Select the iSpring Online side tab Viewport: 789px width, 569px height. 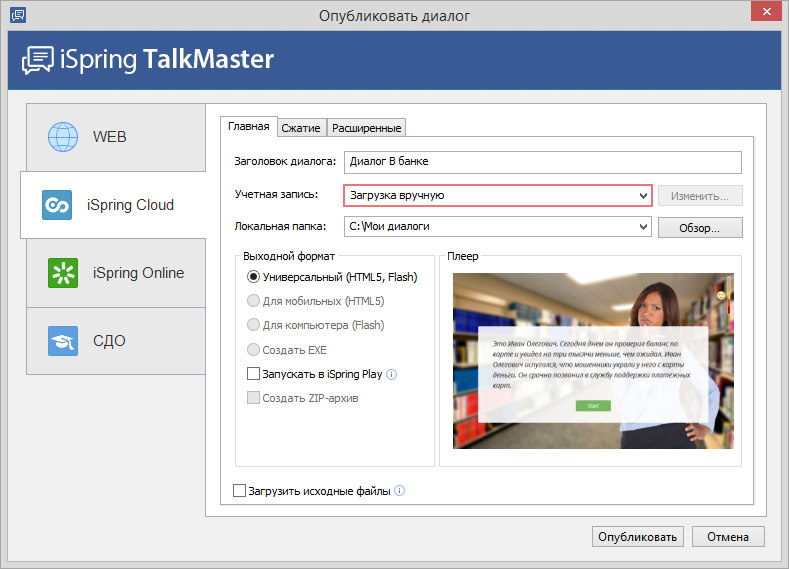pos(116,273)
